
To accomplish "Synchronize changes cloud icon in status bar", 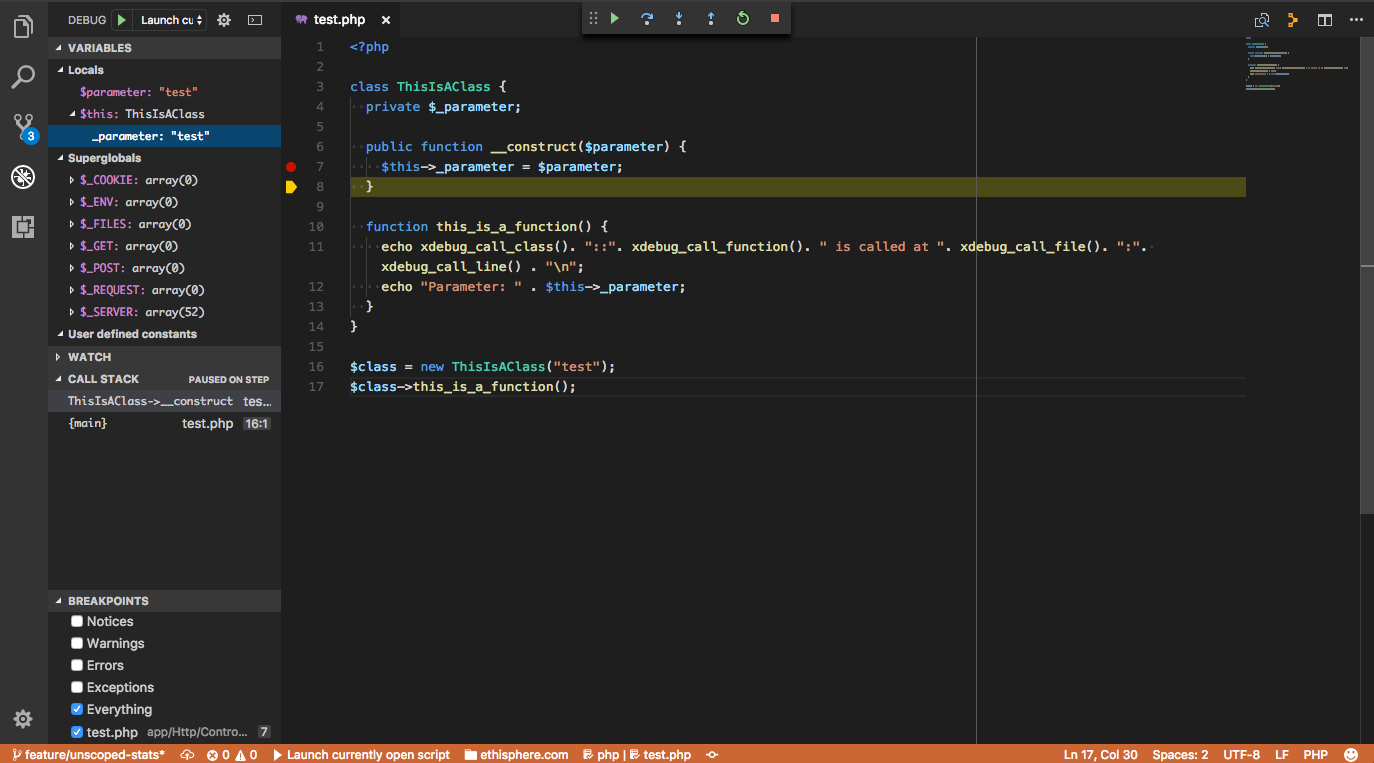I will [x=186, y=755].
